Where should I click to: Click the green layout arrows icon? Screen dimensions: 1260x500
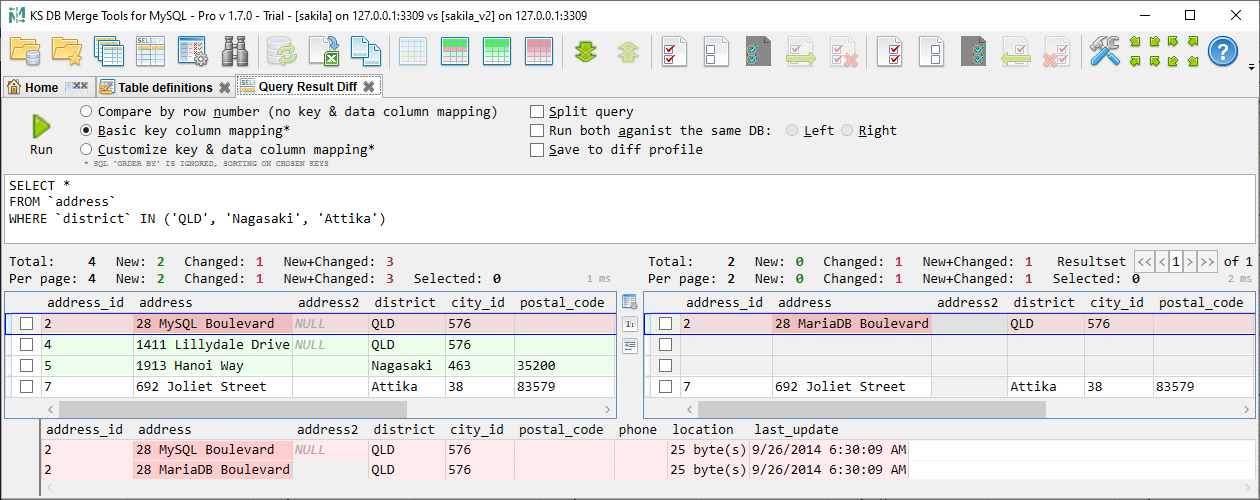pos(1164,51)
